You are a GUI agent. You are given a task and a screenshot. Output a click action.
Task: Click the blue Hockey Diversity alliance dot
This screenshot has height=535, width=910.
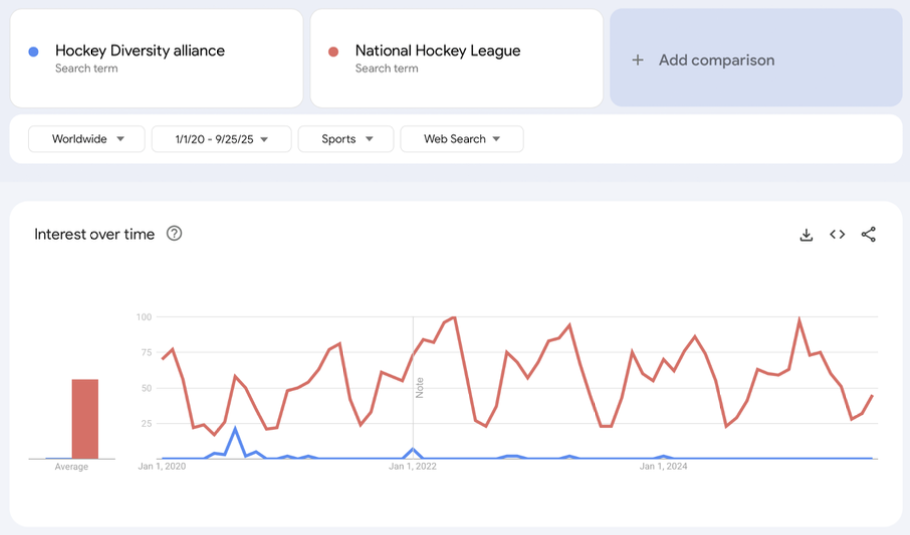(34, 52)
